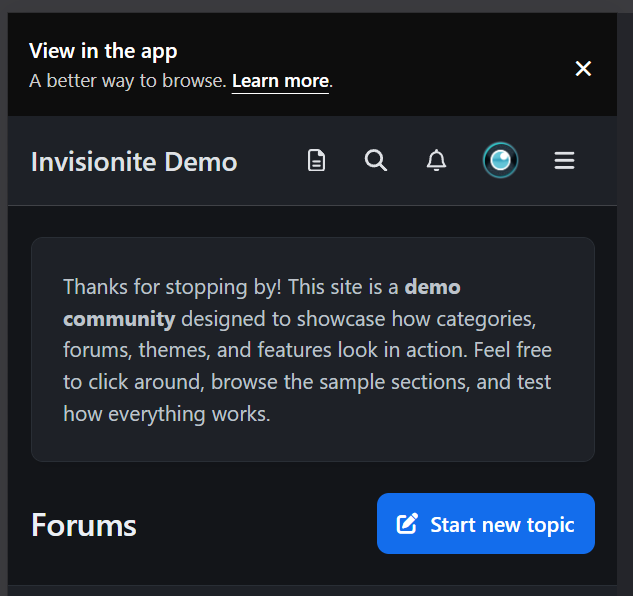The image size is (633, 596).
Task: Open search with the magnifier icon
Action: click(x=375, y=160)
